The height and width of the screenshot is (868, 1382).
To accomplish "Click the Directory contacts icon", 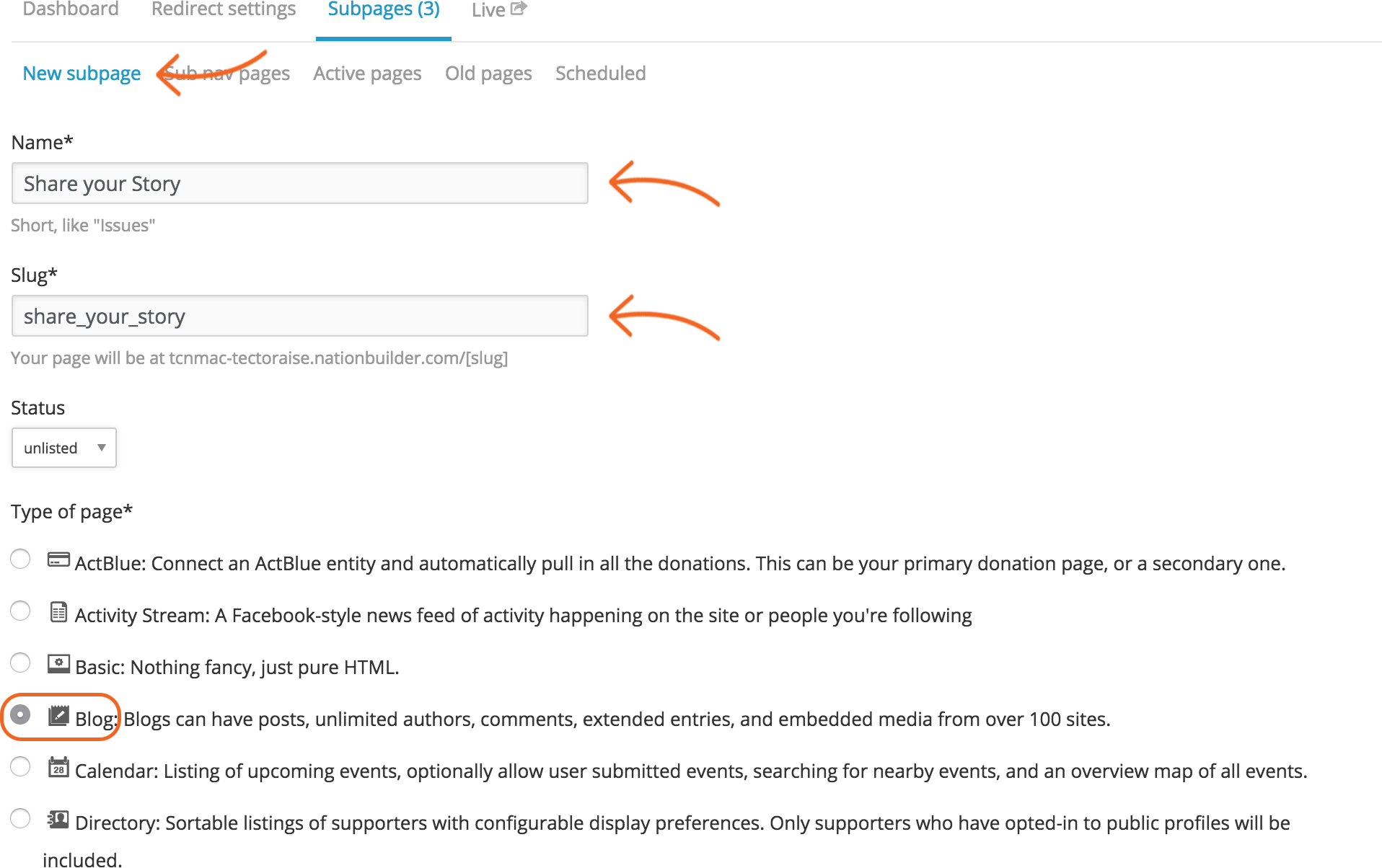I will [x=58, y=820].
